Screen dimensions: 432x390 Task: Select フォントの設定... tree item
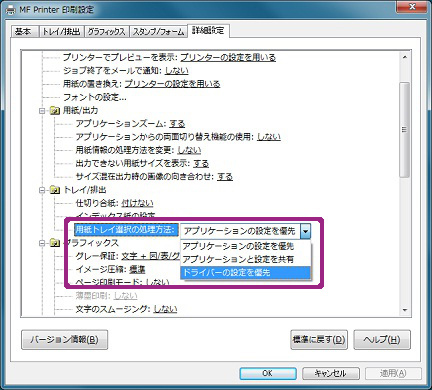(95, 97)
